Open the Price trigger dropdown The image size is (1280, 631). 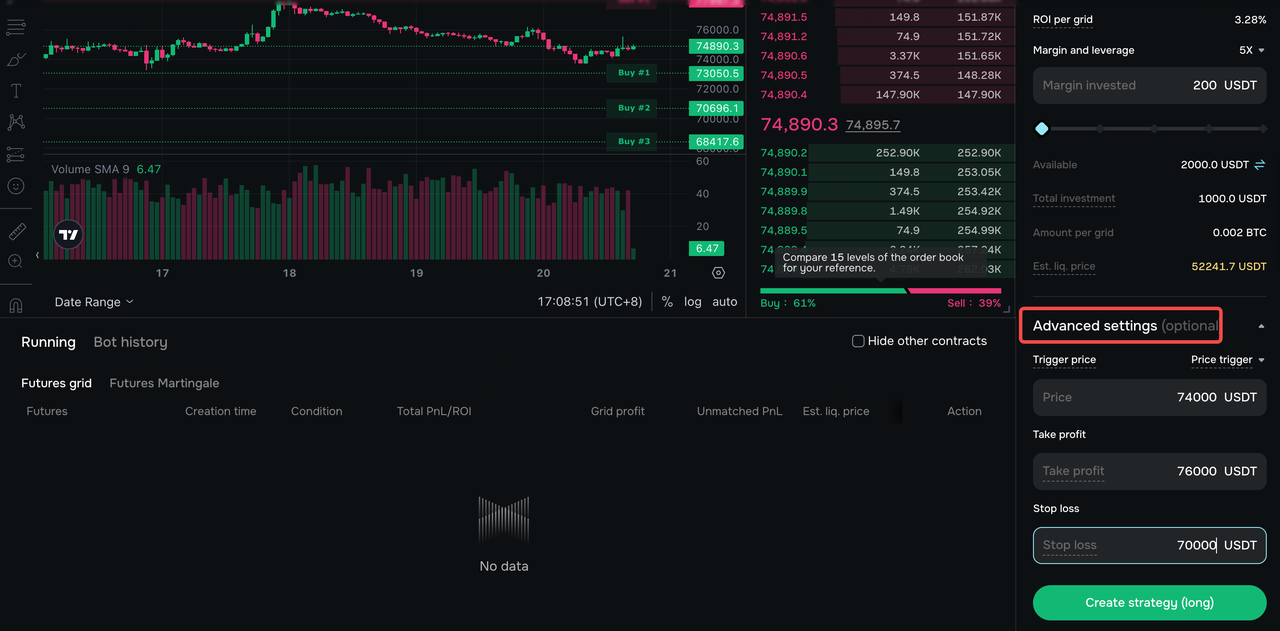[1228, 360]
